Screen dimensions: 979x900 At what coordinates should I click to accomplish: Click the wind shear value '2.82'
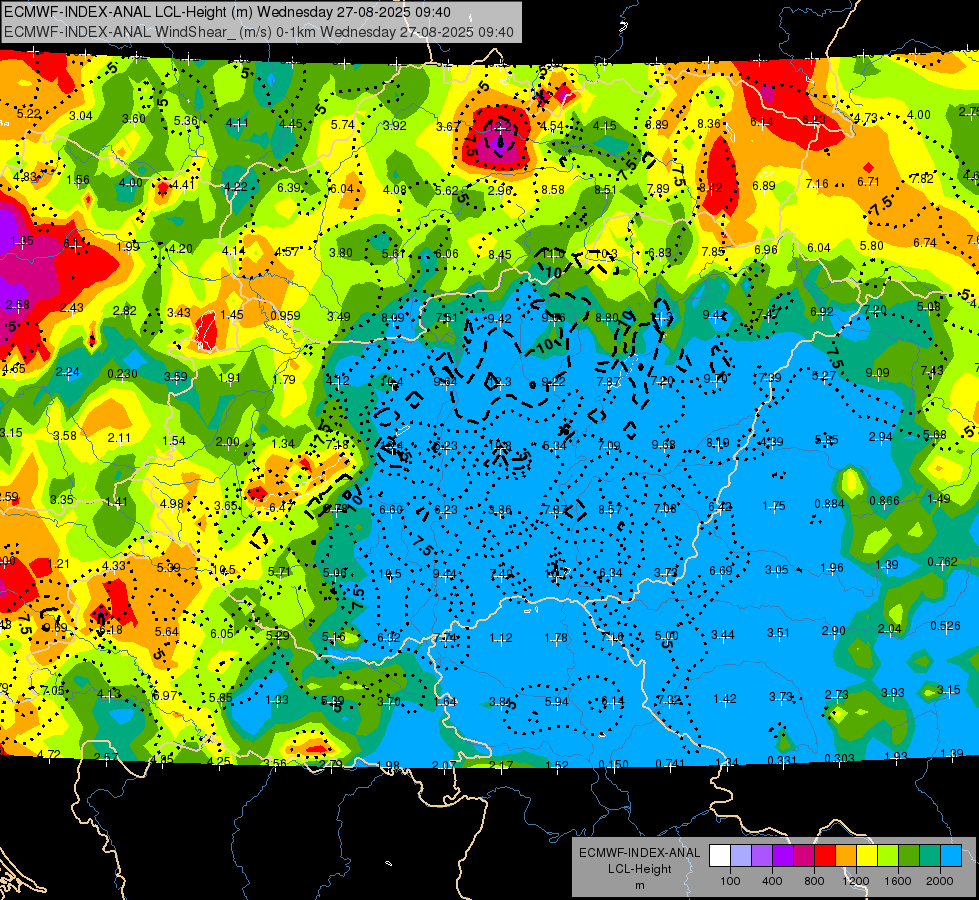[125, 310]
